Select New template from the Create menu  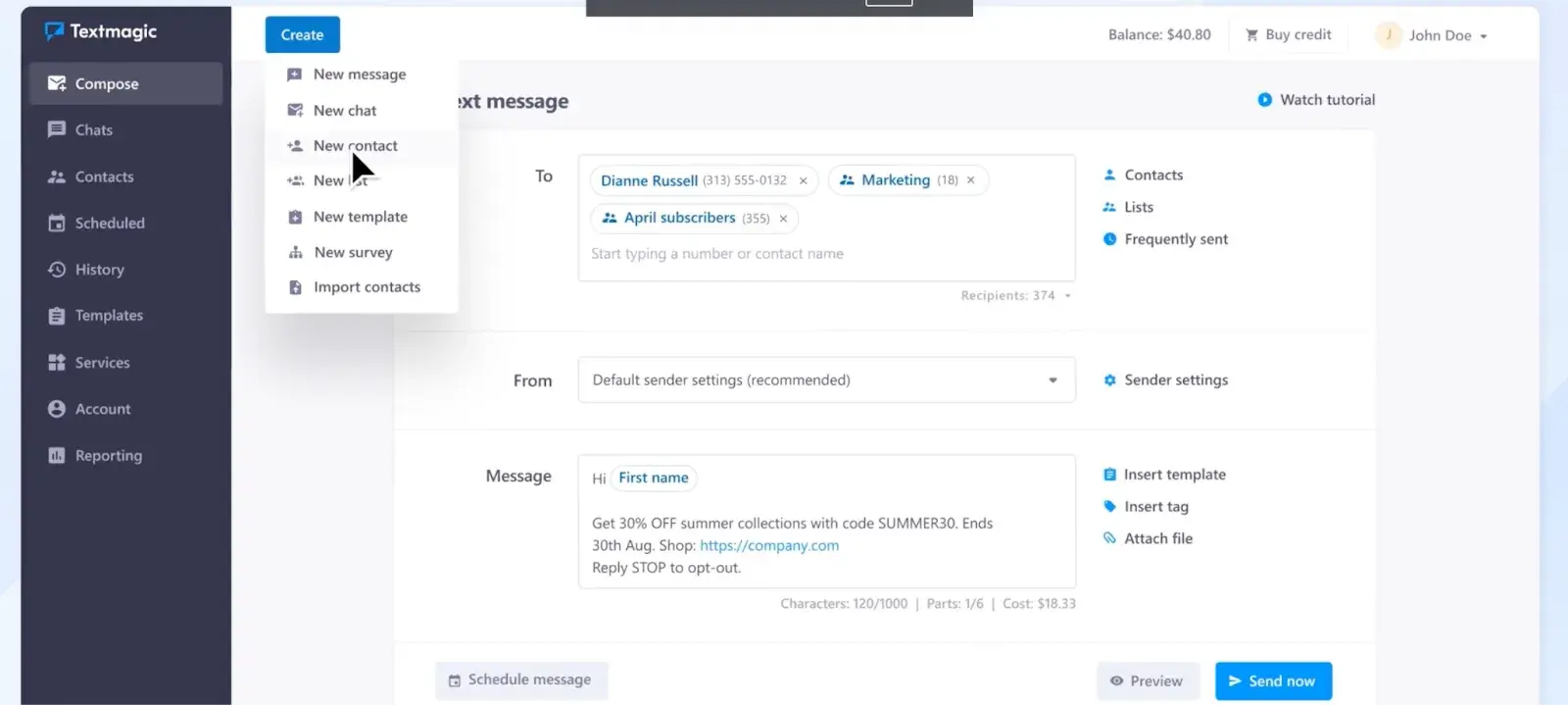point(361,217)
